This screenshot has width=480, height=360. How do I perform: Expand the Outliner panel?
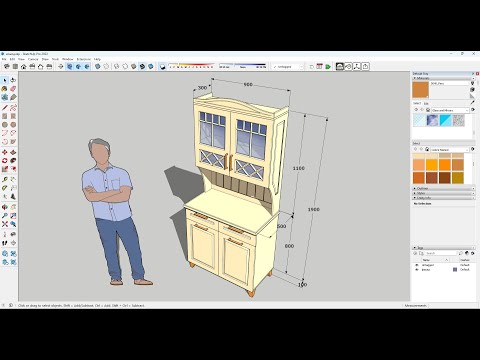pyautogui.click(x=443, y=188)
